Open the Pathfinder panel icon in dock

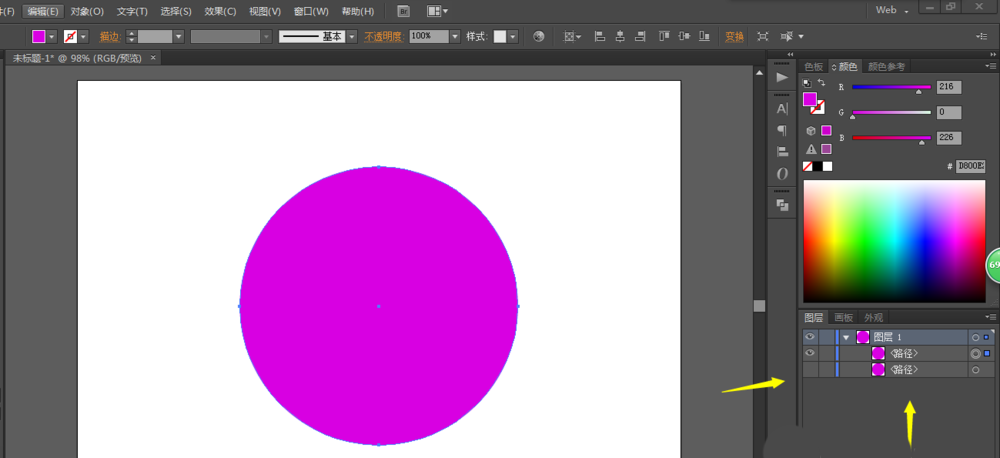click(x=782, y=204)
